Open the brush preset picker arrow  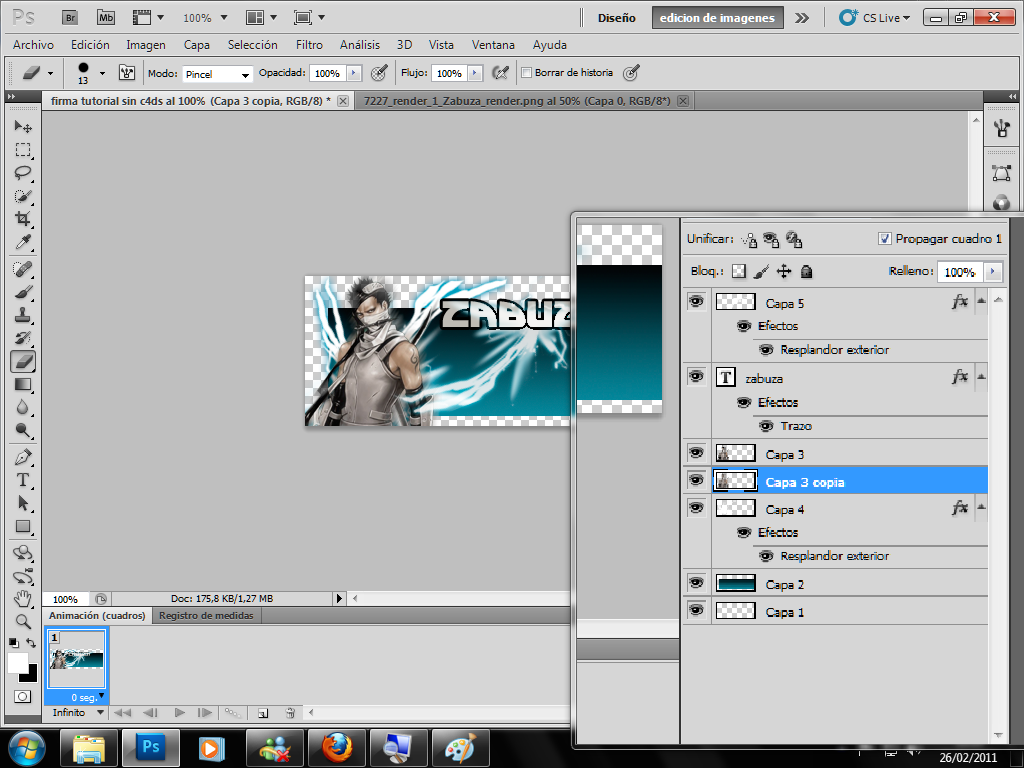click(x=102, y=73)
